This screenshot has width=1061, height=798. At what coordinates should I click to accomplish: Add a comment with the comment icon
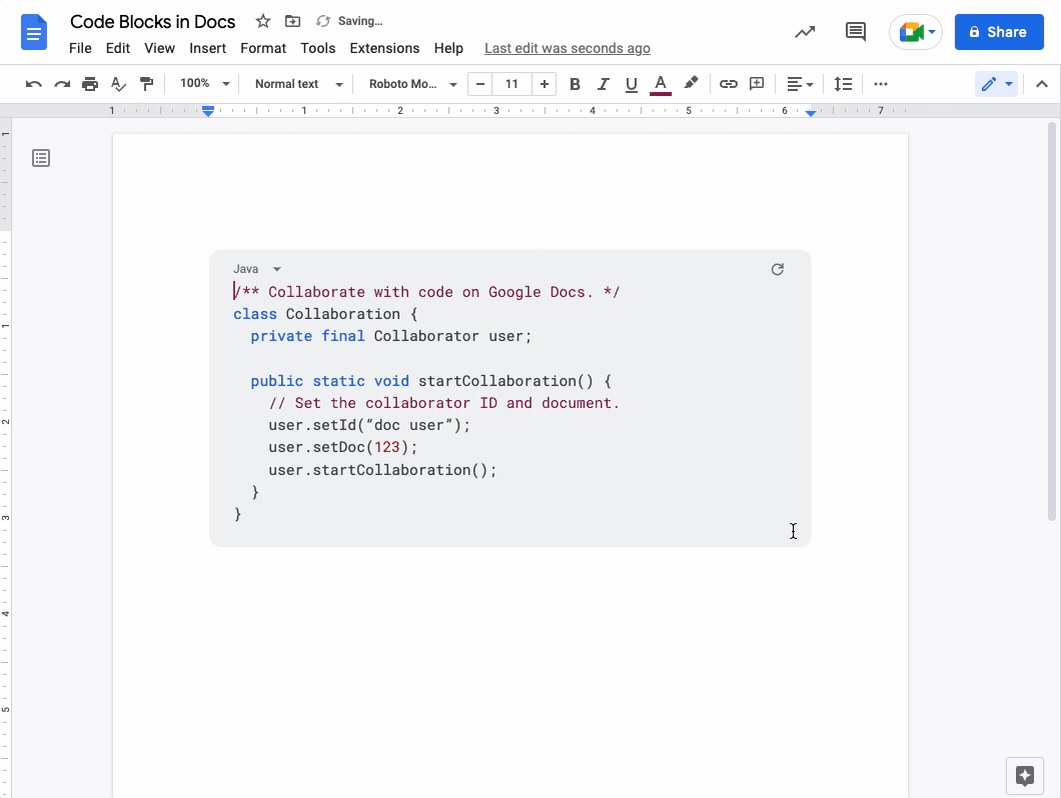pos(757,84)
